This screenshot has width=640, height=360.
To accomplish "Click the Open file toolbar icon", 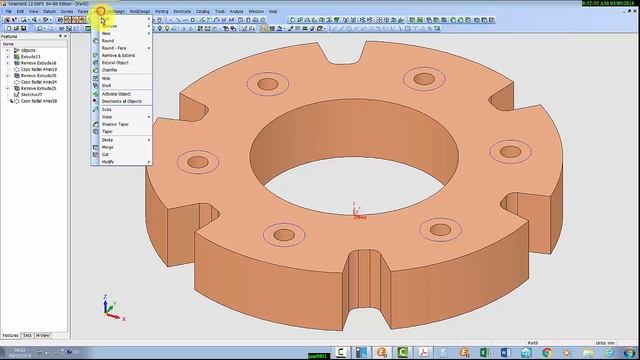I will pyautogui.click(x=16, y=29).
